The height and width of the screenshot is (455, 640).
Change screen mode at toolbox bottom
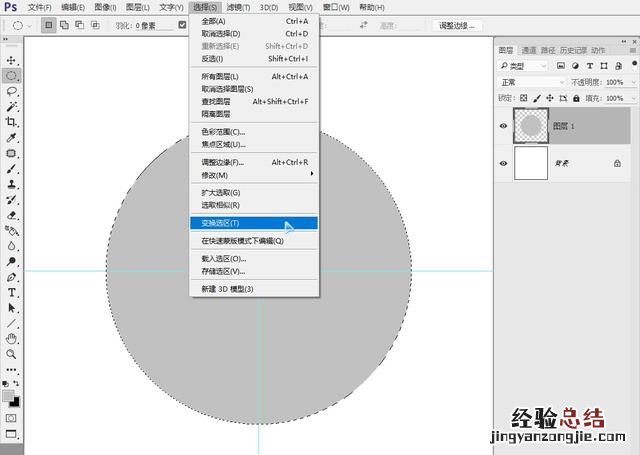[11, 434]
